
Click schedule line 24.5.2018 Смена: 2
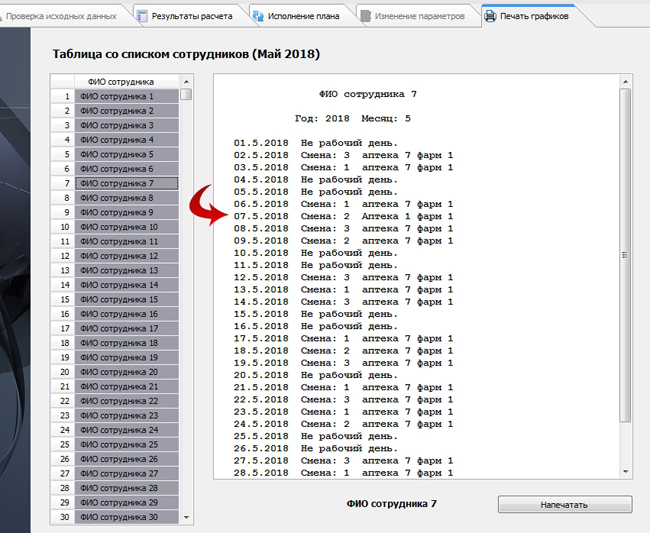pos(343,424)
